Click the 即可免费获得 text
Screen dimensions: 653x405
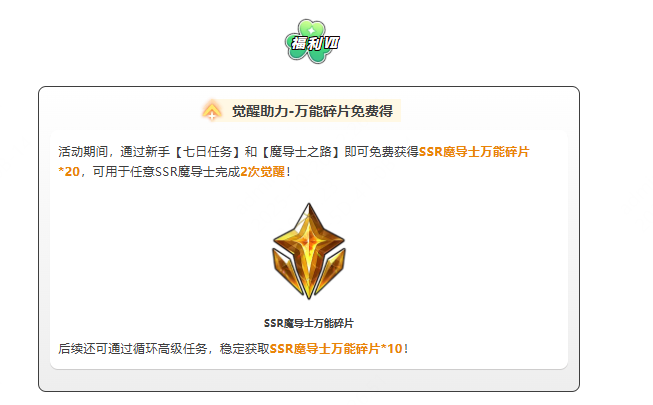pos(381,152)
